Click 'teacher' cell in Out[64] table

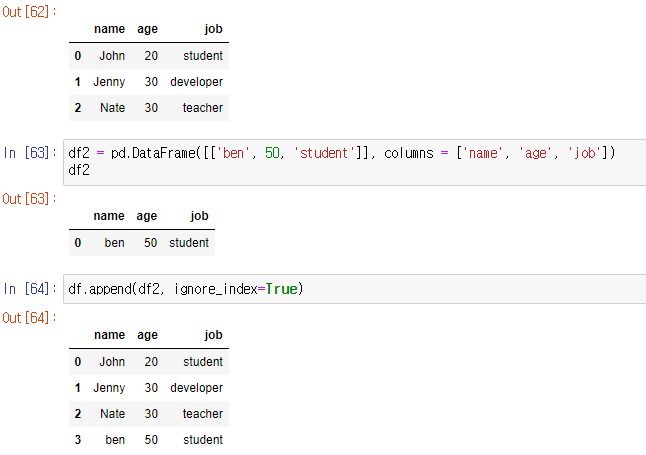click(203, 414)
